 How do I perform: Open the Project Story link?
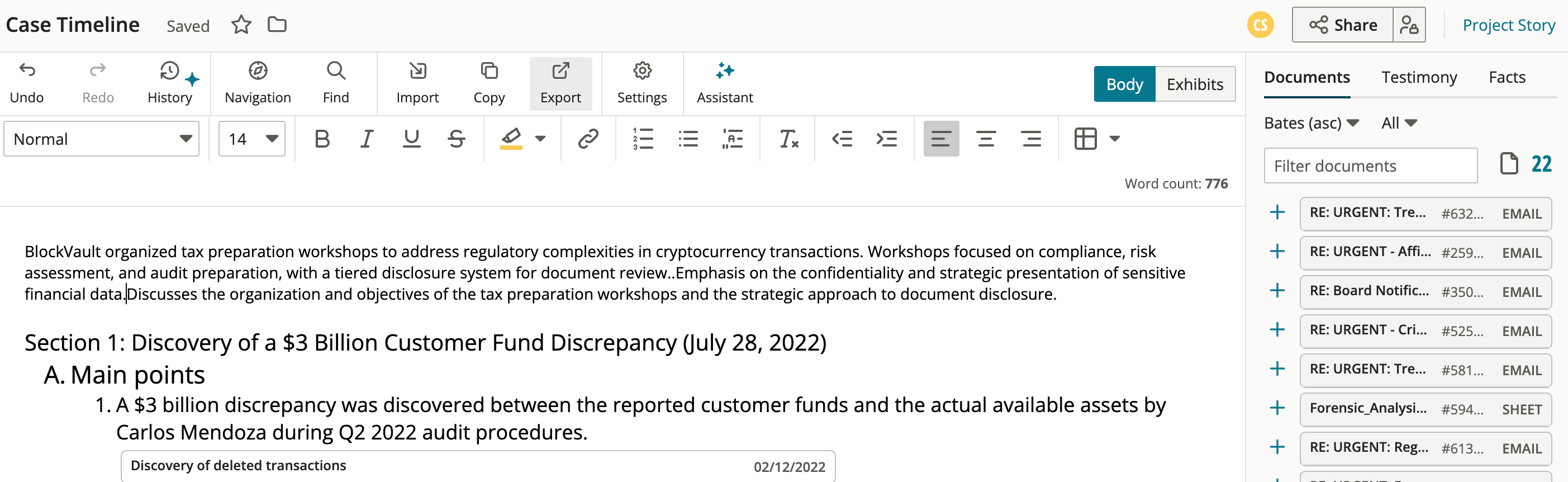[1508, 25]
